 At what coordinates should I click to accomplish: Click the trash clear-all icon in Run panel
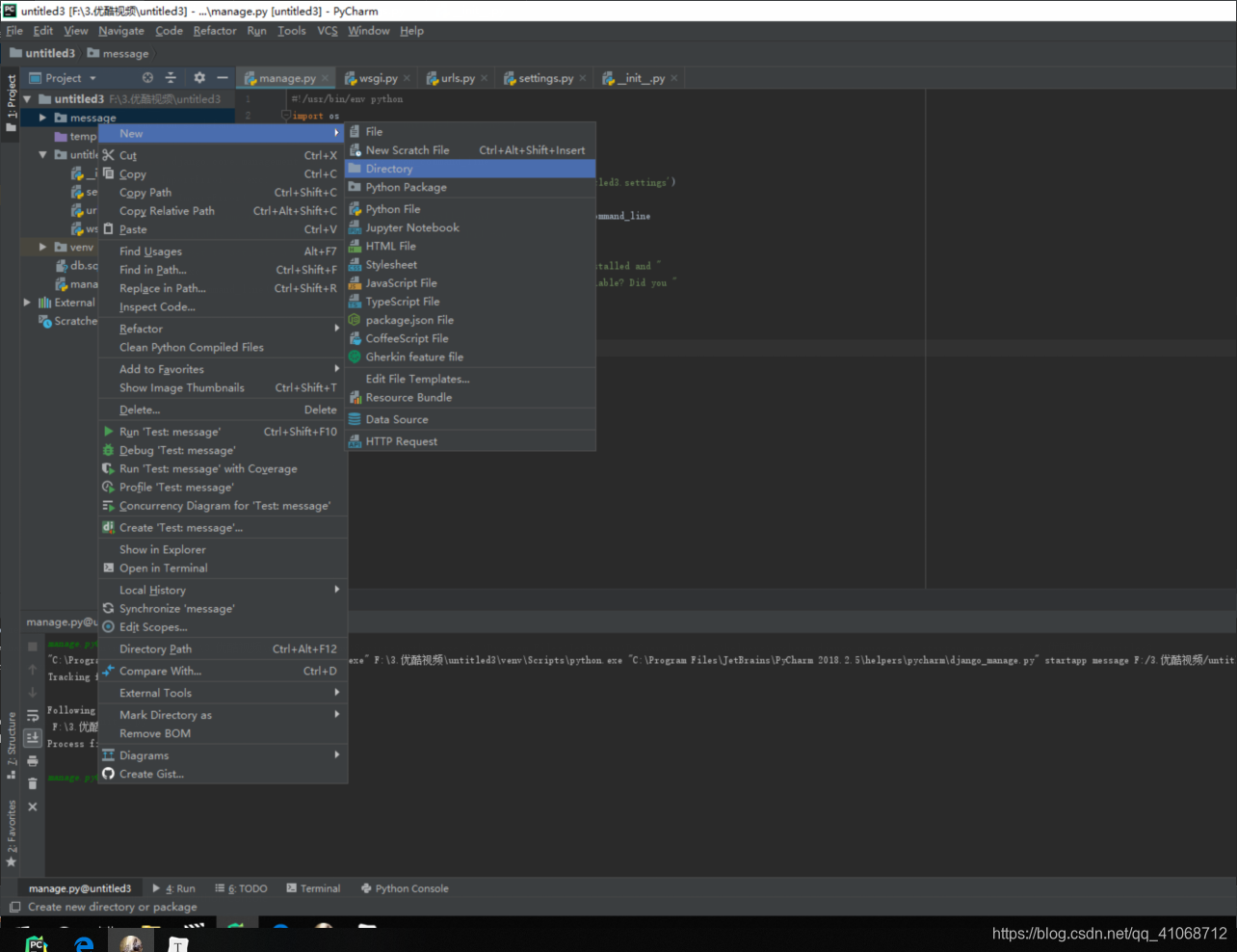(33, 783)
